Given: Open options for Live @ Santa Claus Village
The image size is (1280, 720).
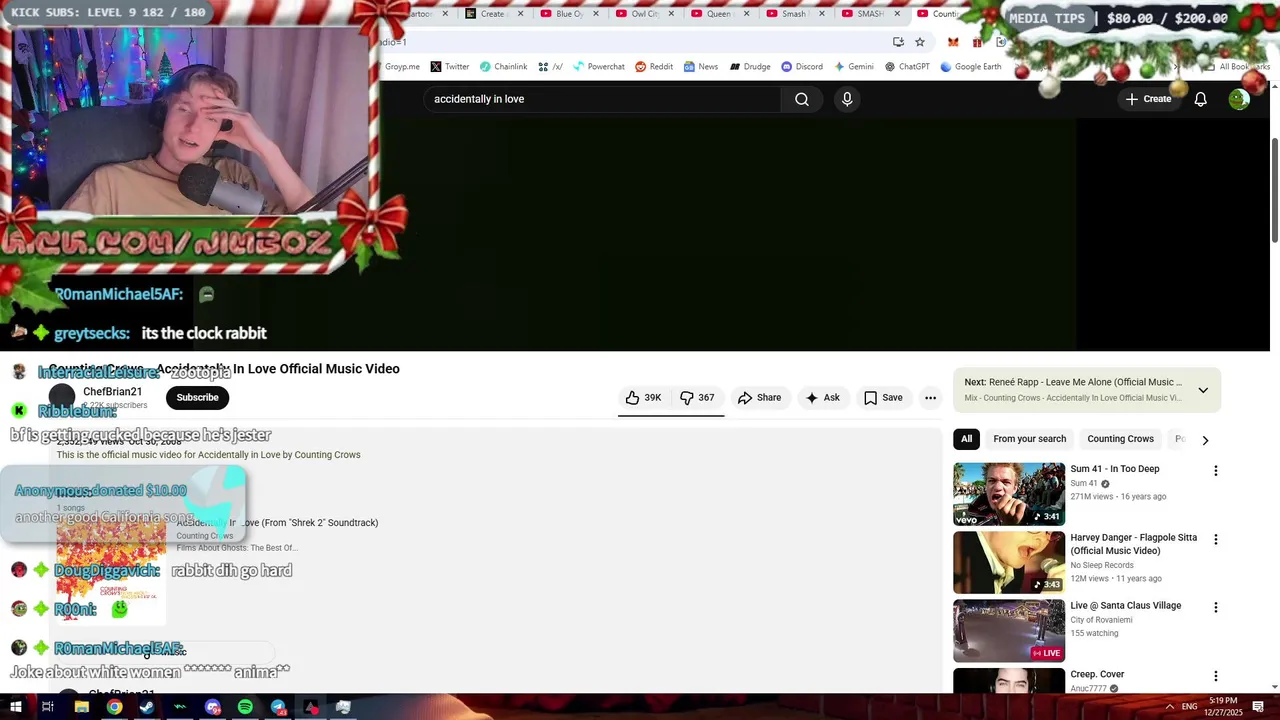Looking at the screenshot, I should (x=1216, y=608).
